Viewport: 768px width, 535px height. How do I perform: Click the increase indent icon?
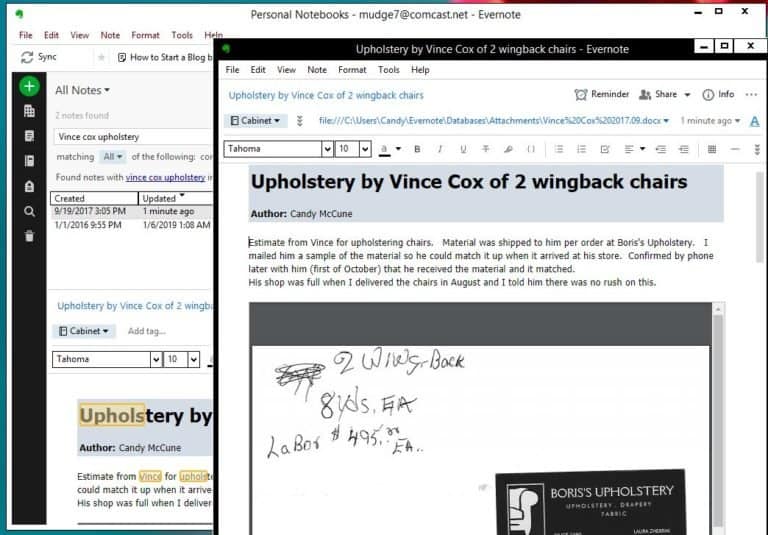[x=684, y=149]
